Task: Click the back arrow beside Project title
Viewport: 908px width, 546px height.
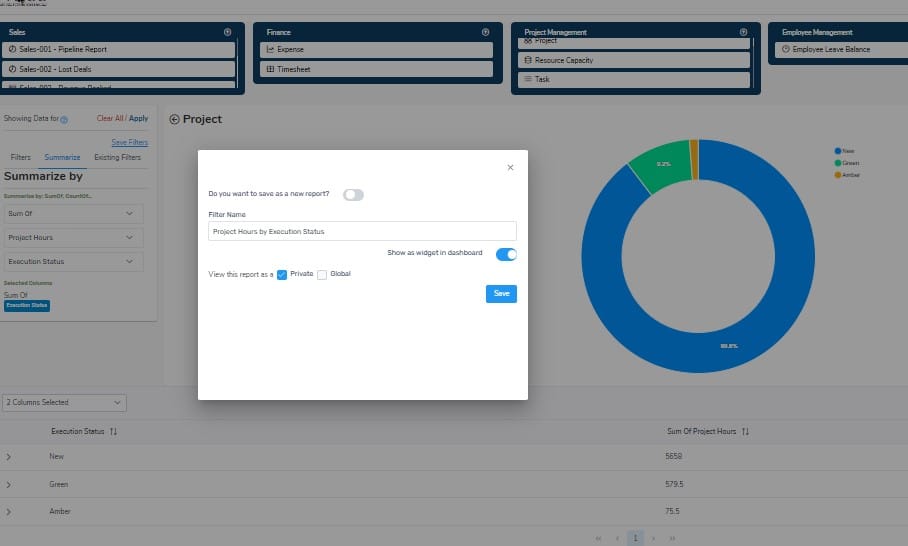Action: 174,119
